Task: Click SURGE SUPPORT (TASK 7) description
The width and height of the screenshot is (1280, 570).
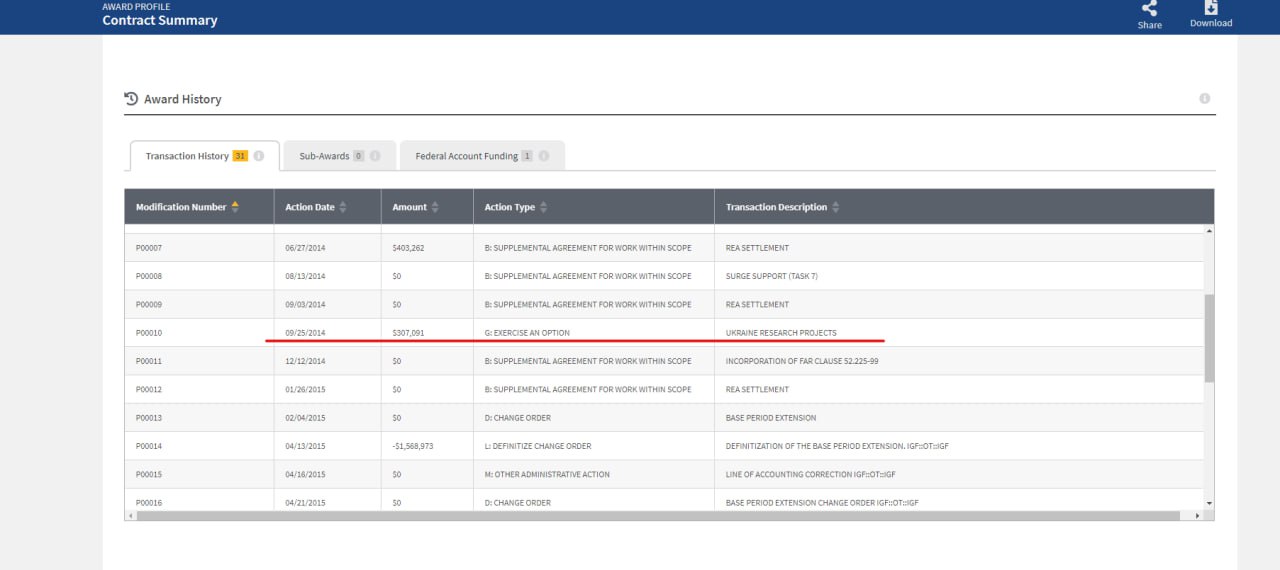Action: [772, 276]
